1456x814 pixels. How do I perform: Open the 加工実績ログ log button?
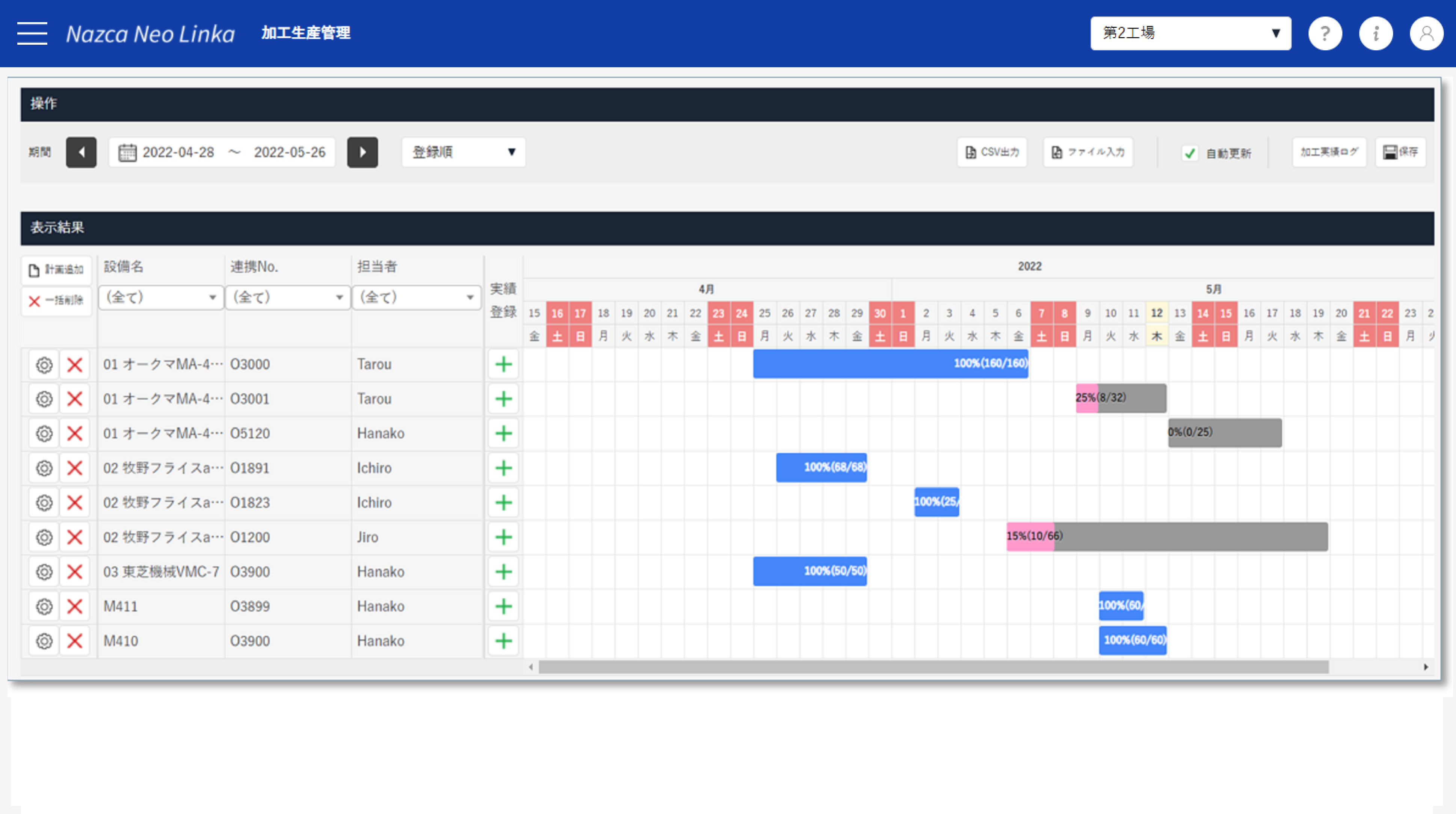click(x=1329, y=152)
